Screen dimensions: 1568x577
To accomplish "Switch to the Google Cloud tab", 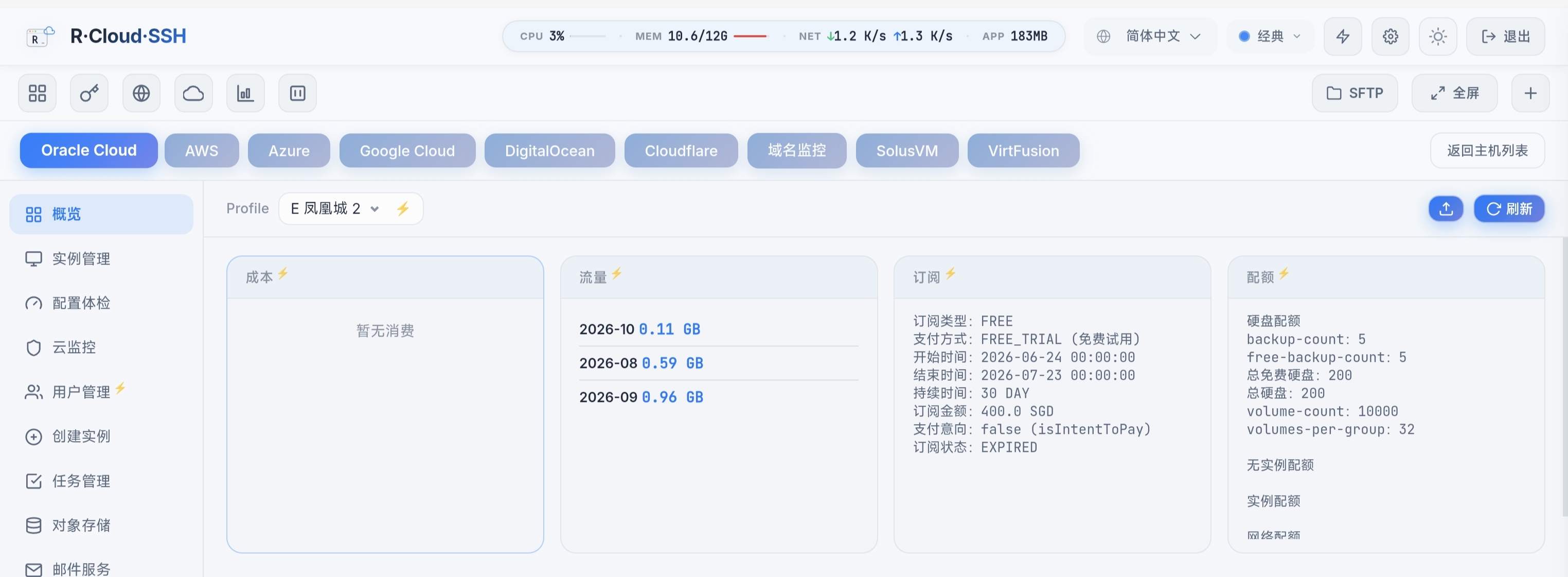I will pyautogui.click(x=407, y=150).
